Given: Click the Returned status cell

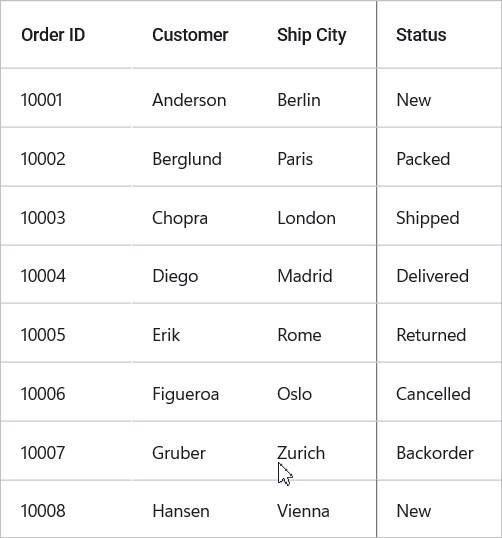Looking at the screenshot, I should (x=439, y=333).
